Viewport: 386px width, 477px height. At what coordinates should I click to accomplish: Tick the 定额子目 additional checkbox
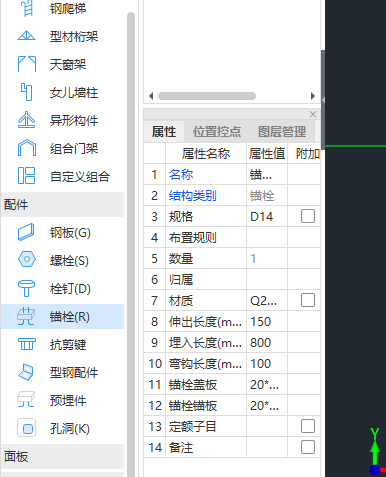coord(308,426)
